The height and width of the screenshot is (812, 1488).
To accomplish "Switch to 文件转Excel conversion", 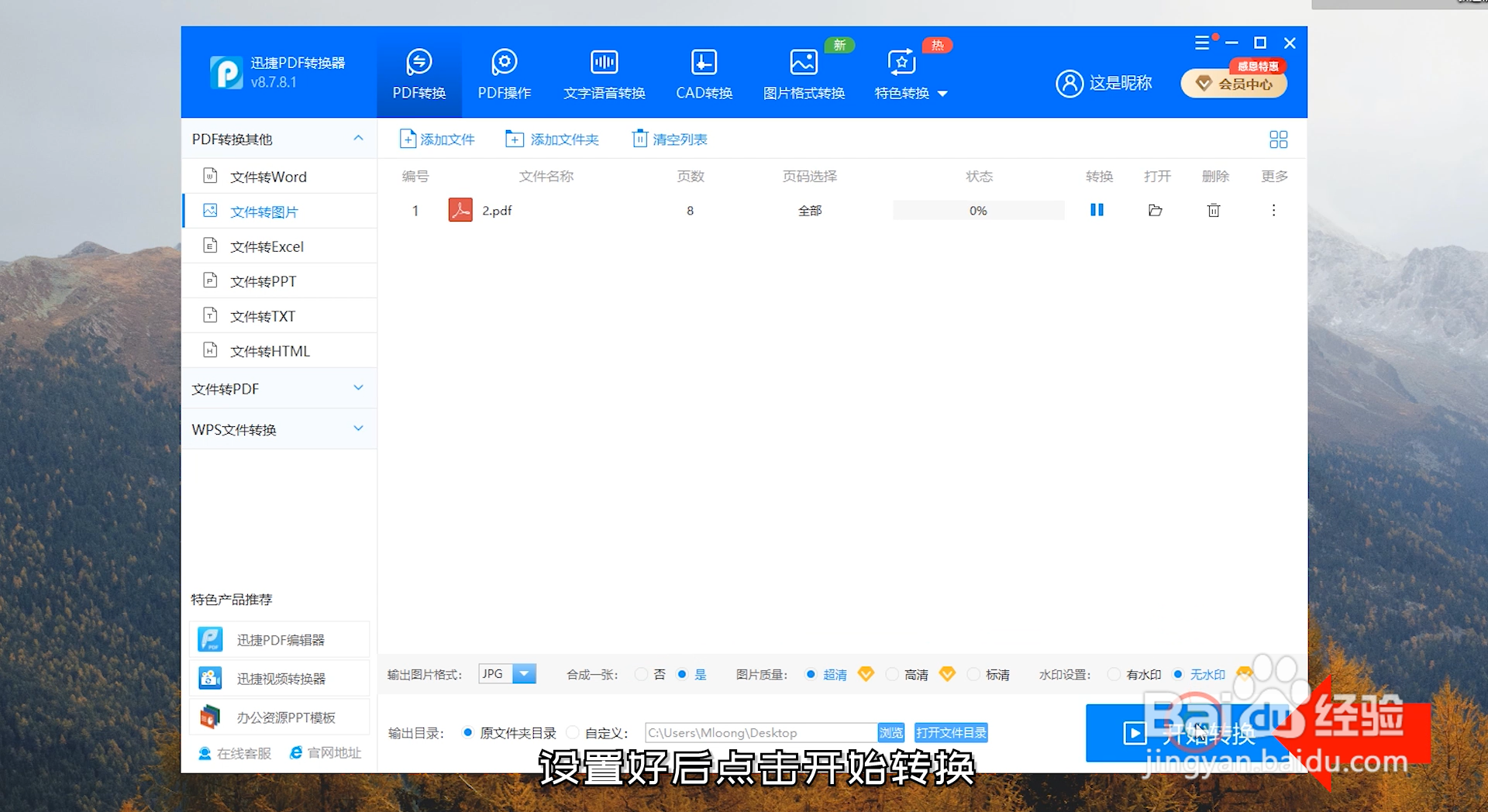I will point(267,246).
